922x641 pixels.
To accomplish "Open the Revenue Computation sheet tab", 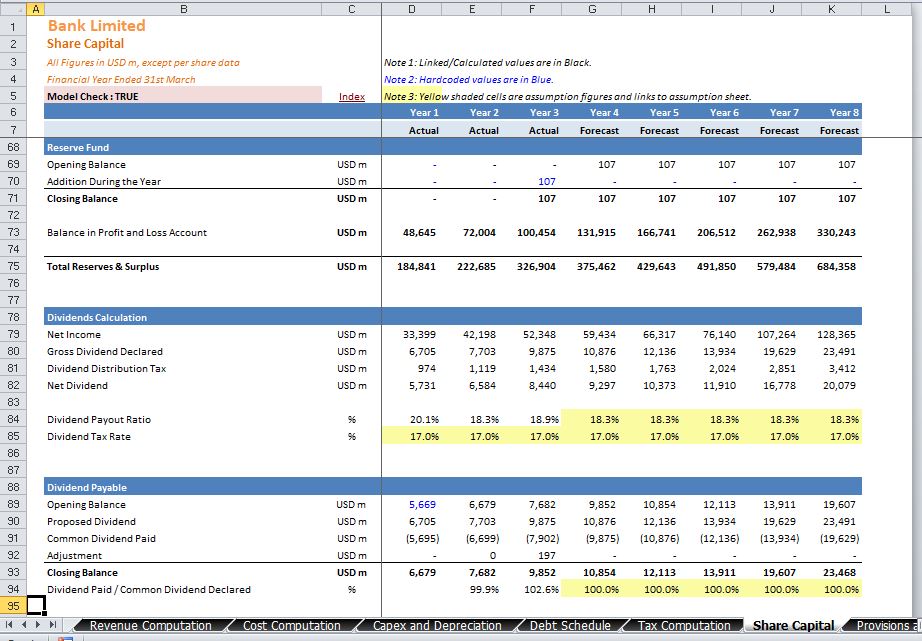I will tap(150, 626).
